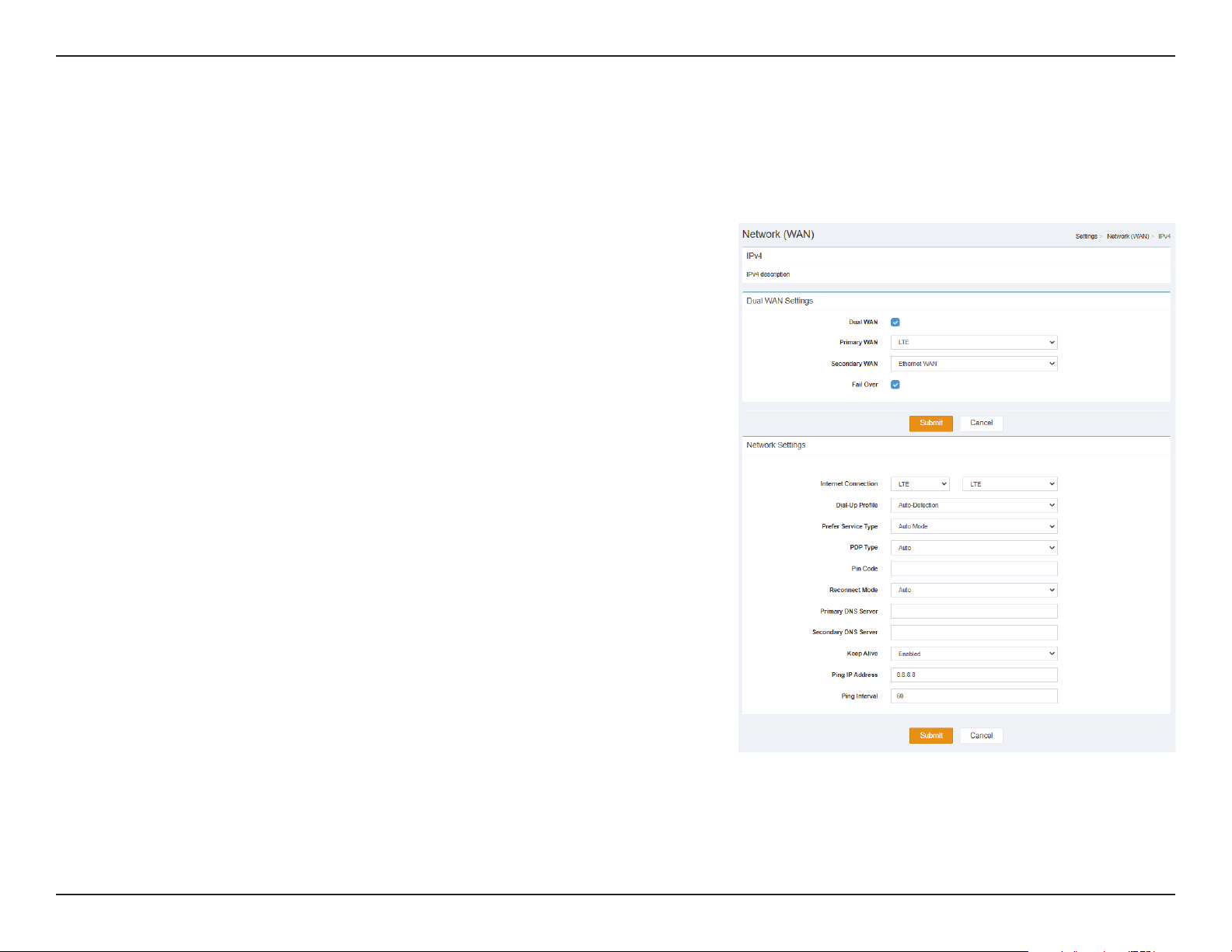The width and height of the screenshot is (1232, 952).
Task: Open the Primary WAN dropdown
Action: [974, 343]
